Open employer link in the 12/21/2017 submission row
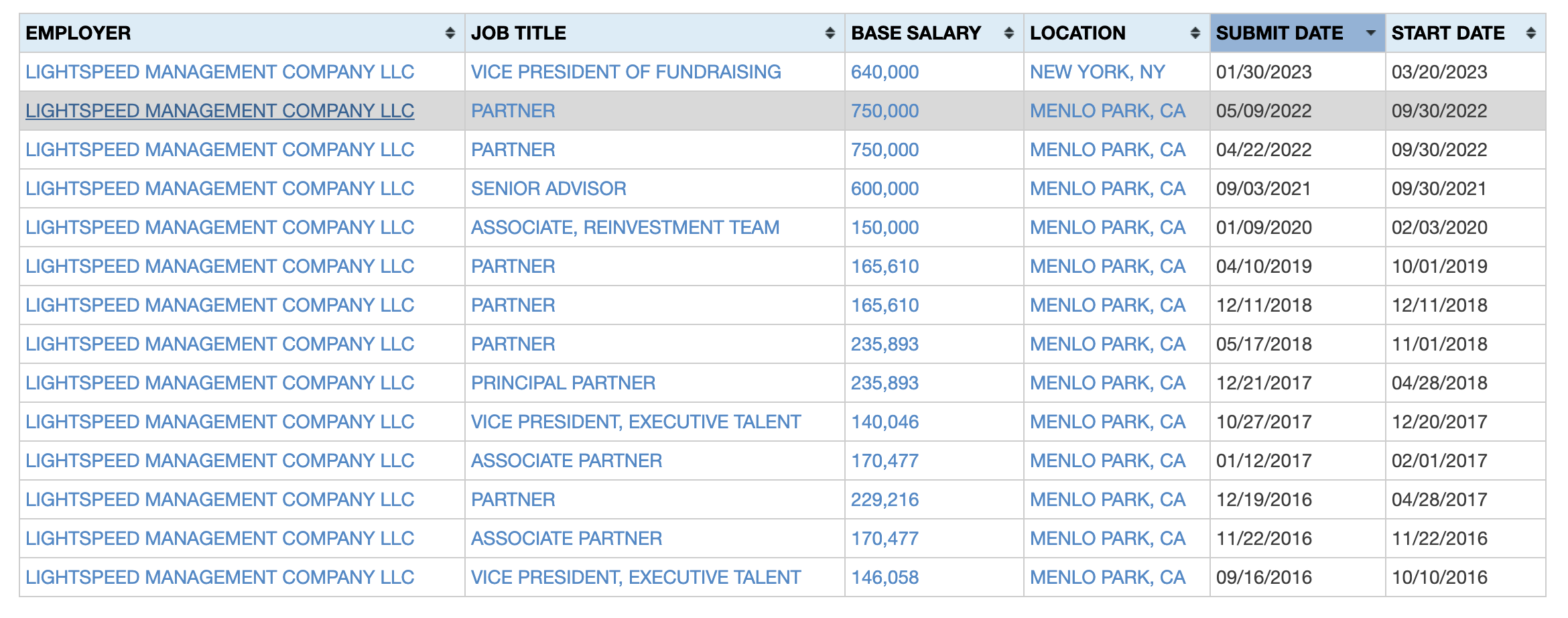Image resolution: width=1568 pixels, height=618 pixels. 220,383
